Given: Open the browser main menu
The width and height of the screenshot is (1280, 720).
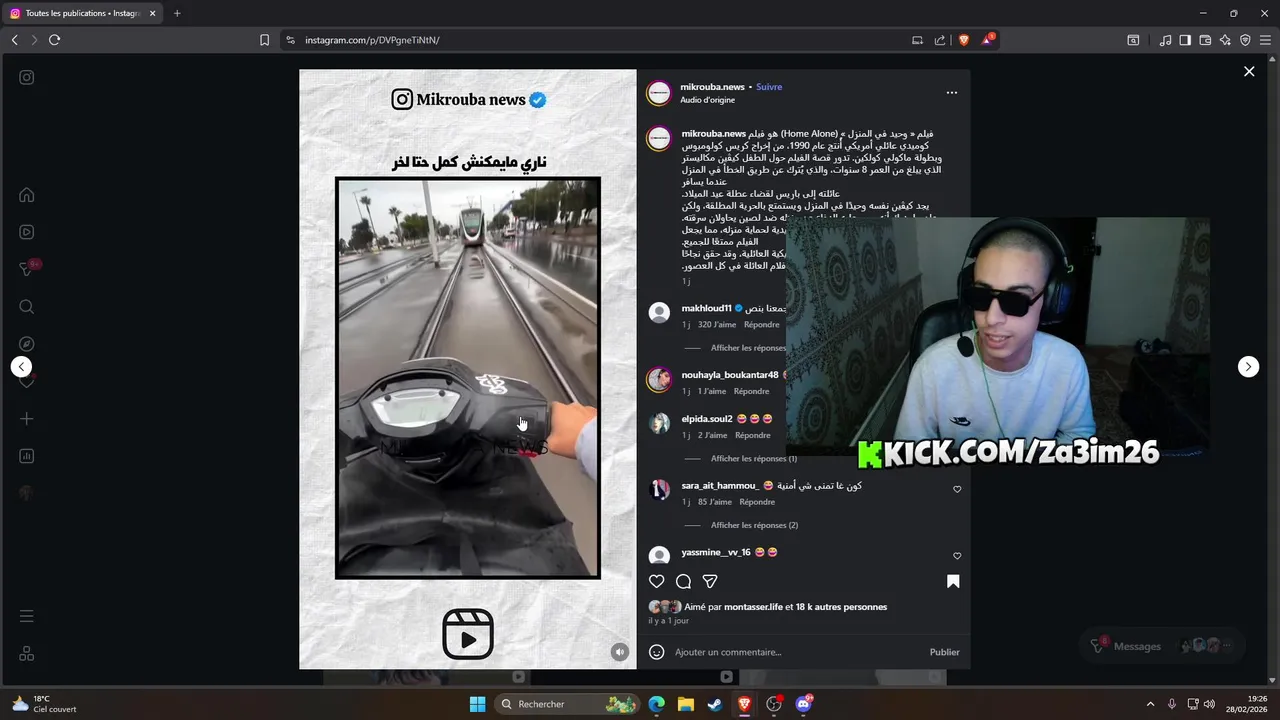Looking at the screenshot, I should click(x=1265, y=40).
